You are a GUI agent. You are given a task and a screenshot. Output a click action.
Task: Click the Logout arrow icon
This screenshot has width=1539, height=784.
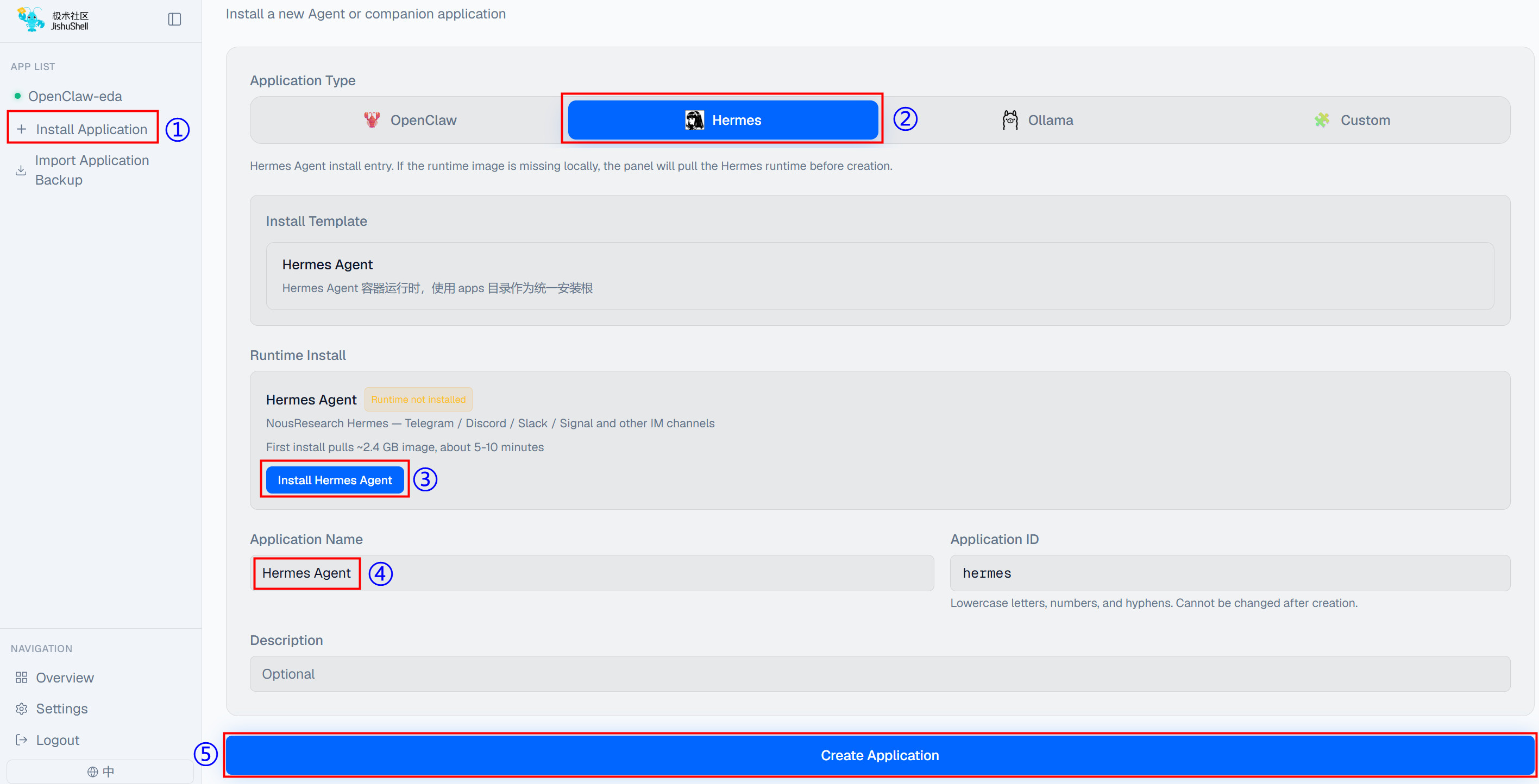point(22,741)
